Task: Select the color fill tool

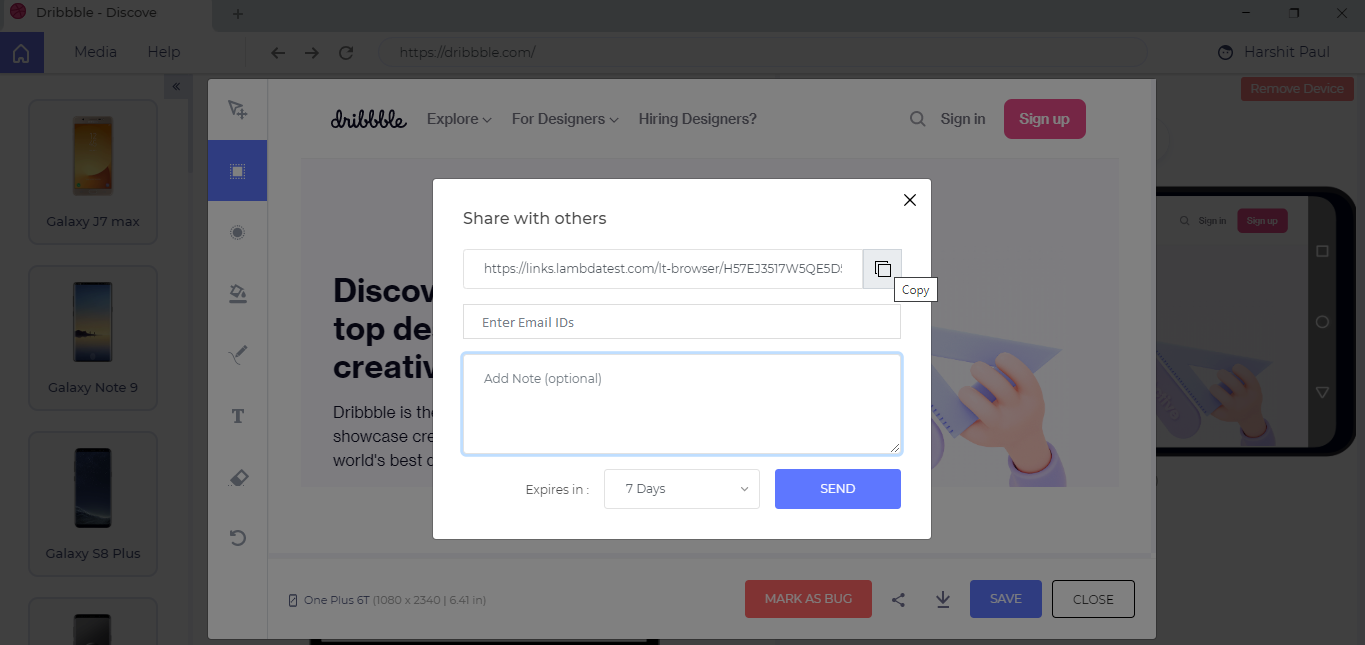Action: 238,293
